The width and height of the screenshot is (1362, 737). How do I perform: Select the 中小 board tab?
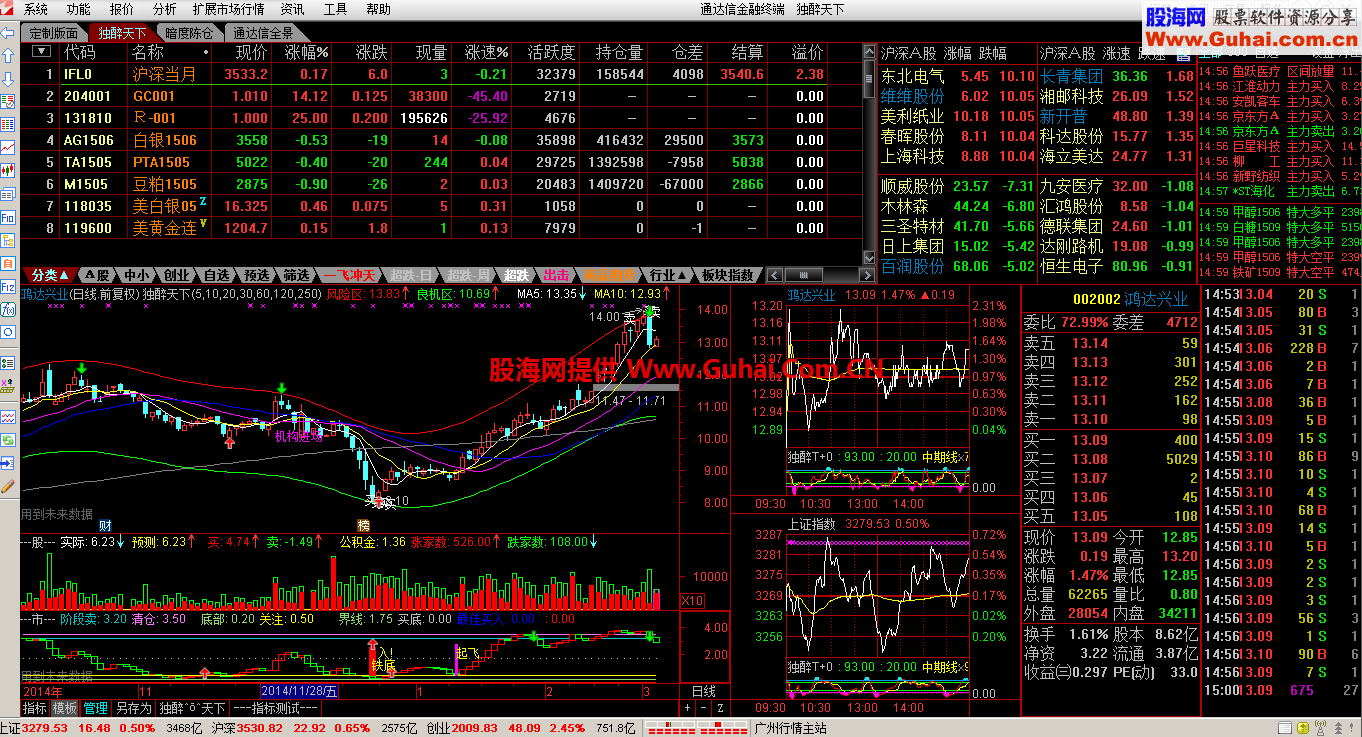click(x=137, y=275)
